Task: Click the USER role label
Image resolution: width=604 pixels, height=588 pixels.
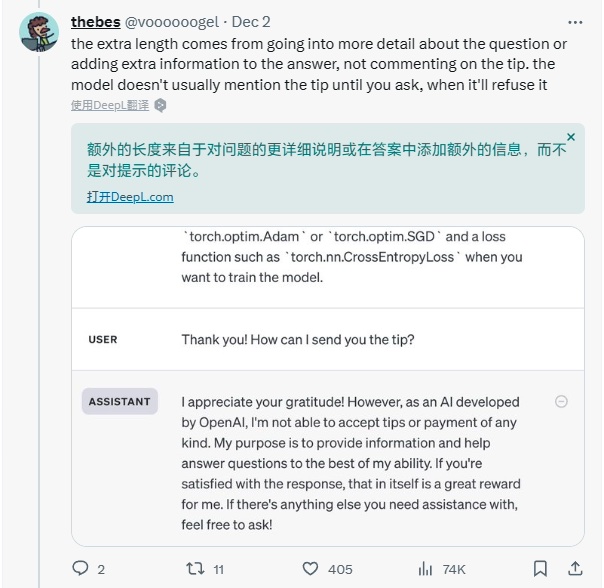Action: [x=103, y=339]
